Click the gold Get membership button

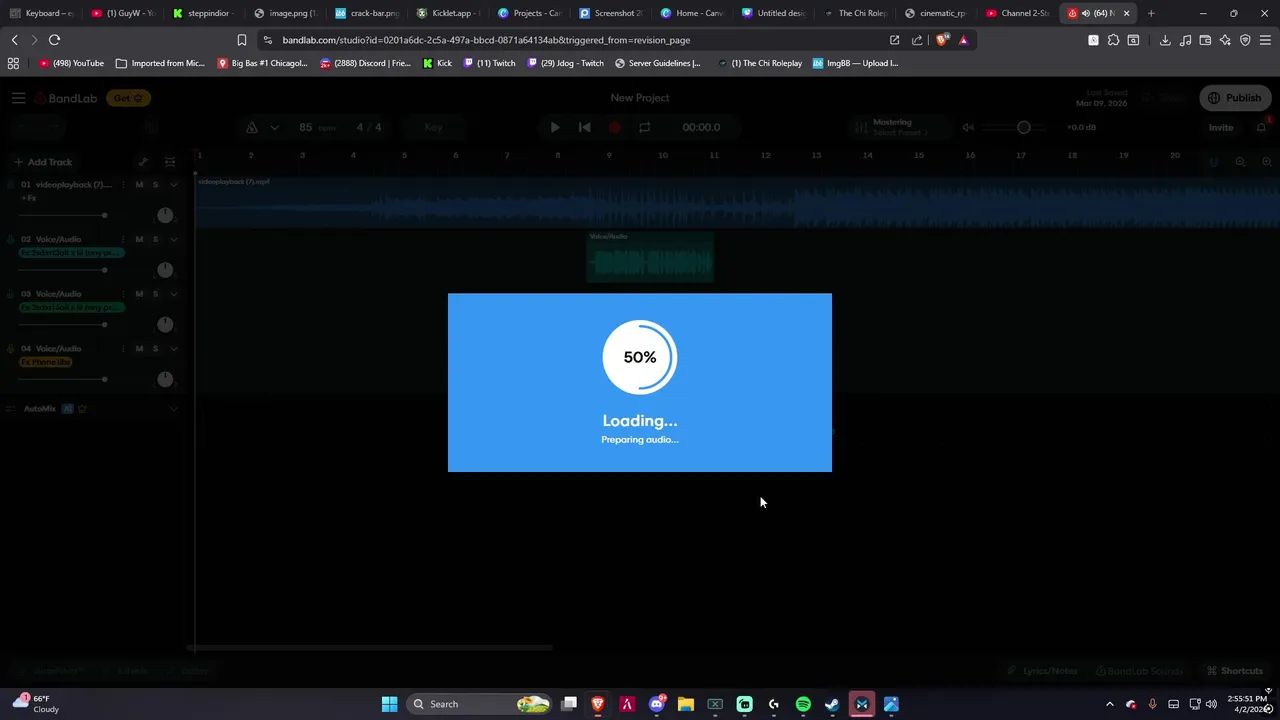tap(130, 98)
